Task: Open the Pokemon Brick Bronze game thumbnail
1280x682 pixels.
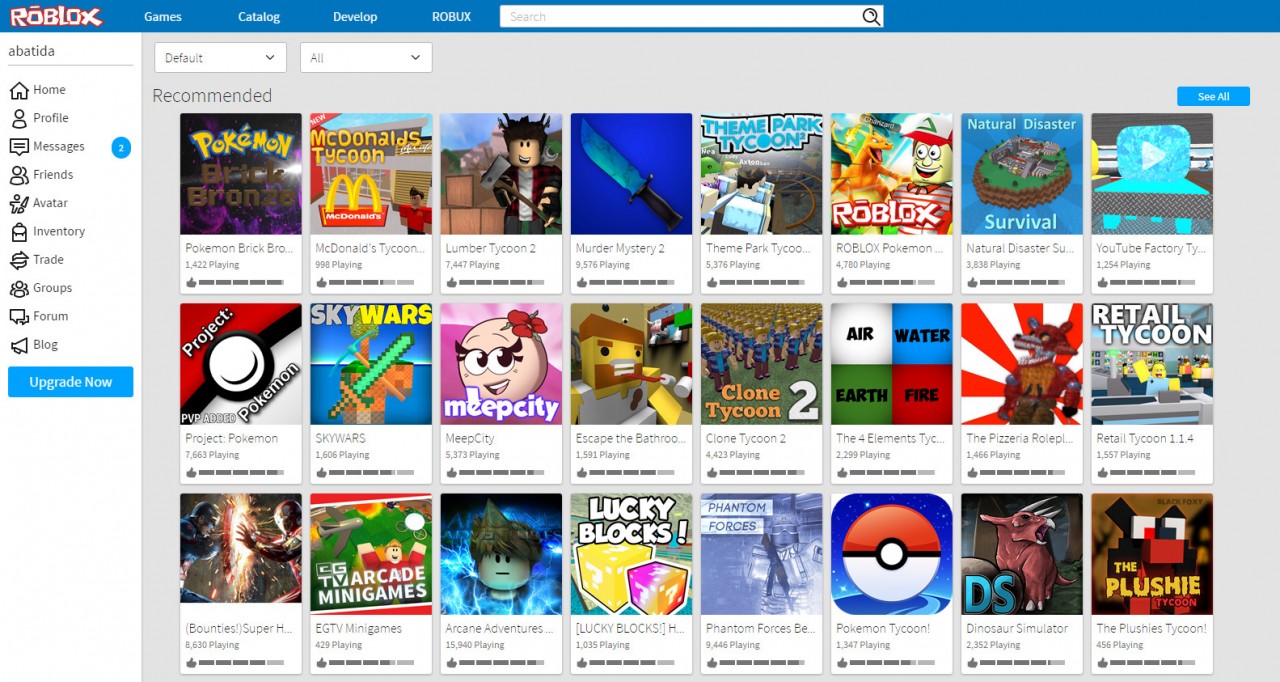Action: (241, 174)
